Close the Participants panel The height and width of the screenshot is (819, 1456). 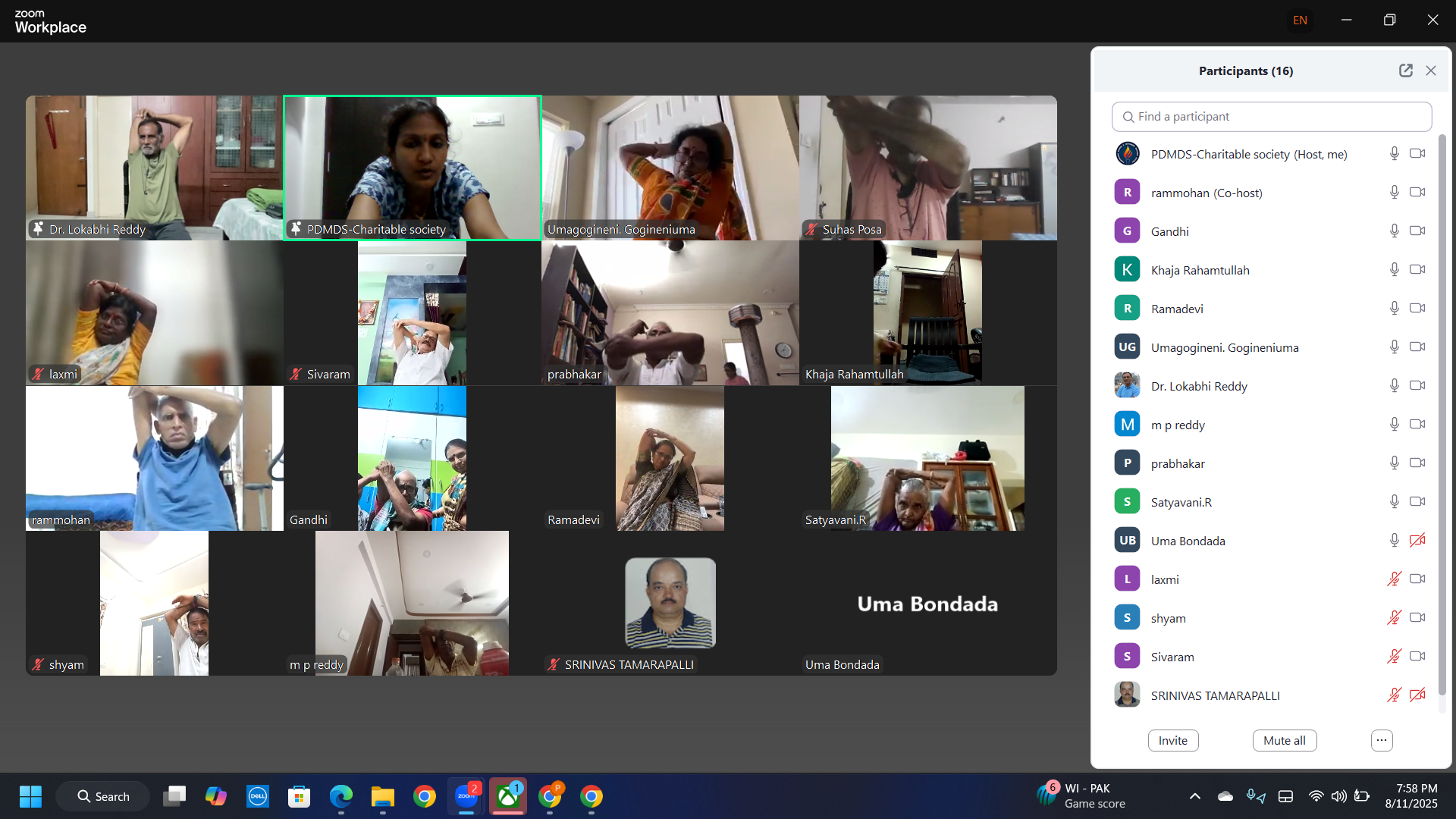[x=1431, y=71]
